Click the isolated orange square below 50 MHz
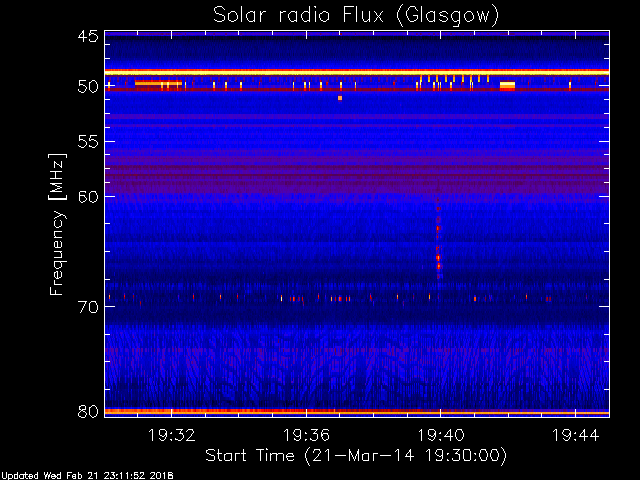Screen dimensions: 640x480 [x=340, y=98]
